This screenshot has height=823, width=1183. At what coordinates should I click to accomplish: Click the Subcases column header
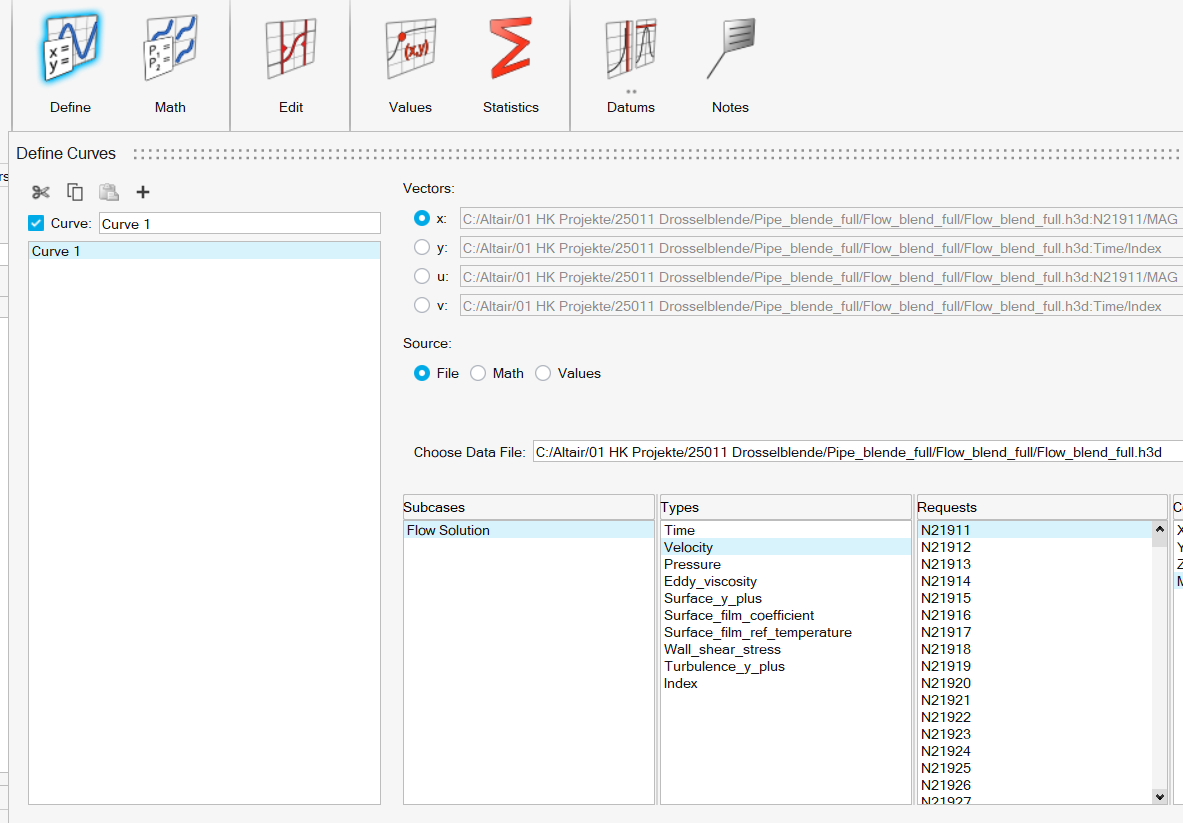click(529, 507)
